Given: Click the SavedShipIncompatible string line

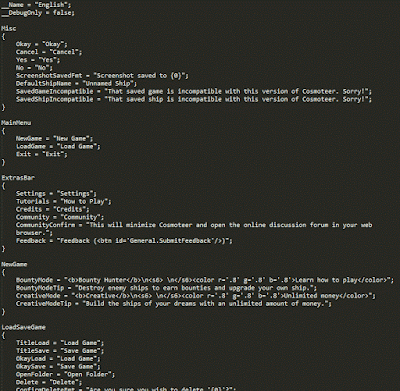Looking at the screenshot, I should pyautogui.click(x=194, y=99).
